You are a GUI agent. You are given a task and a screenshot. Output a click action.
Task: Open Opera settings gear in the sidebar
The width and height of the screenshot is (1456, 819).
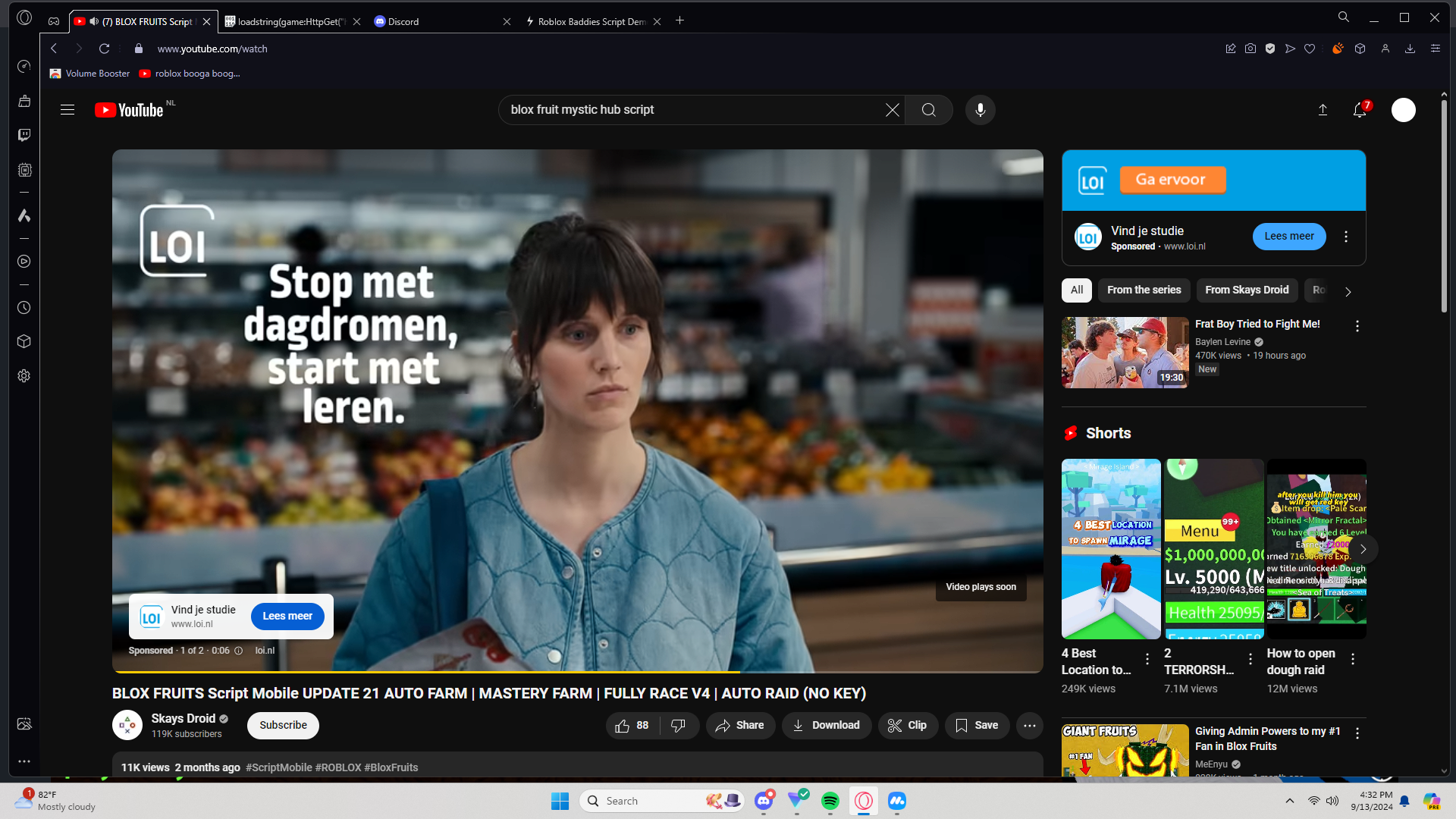coord(24,376)
